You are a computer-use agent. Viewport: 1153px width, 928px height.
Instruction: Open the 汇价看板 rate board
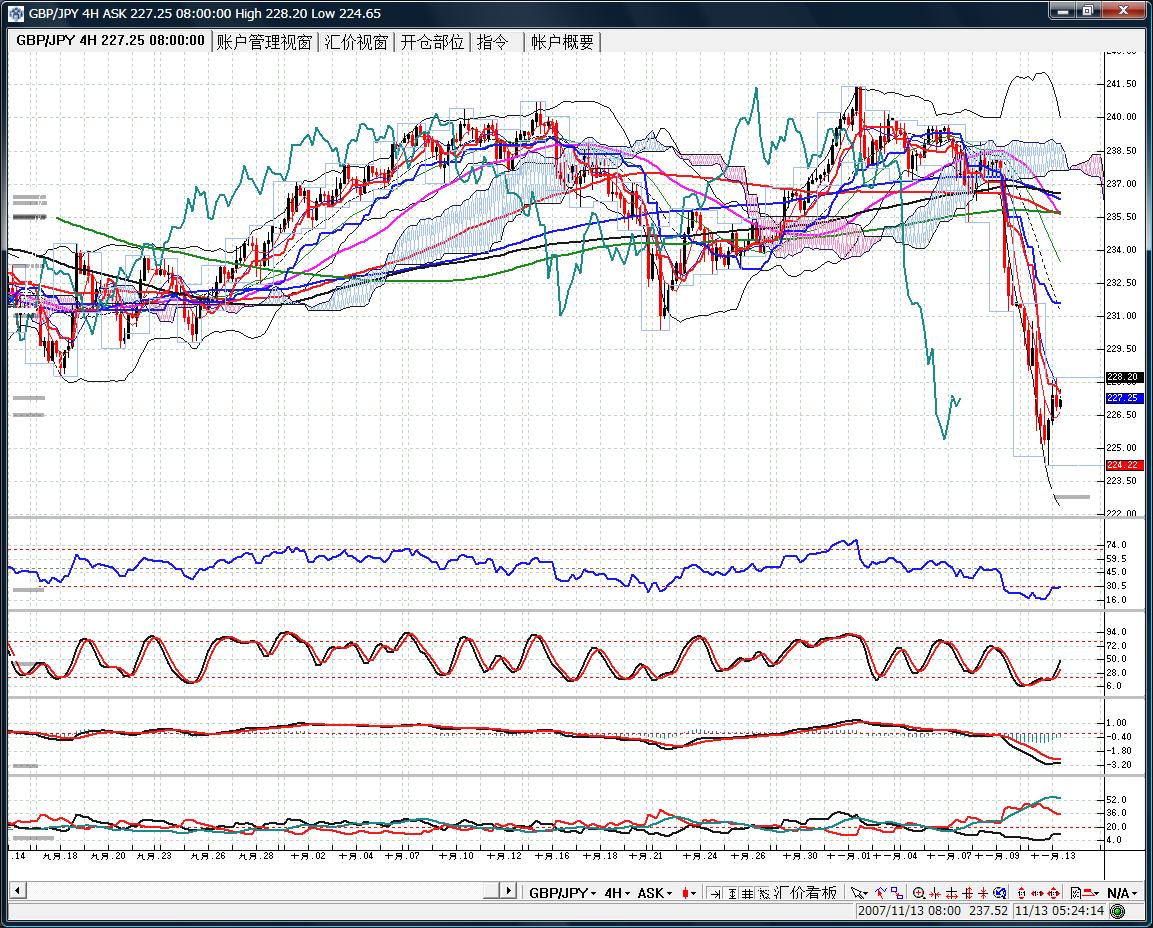pyautogui.click(x=805, y=893)
